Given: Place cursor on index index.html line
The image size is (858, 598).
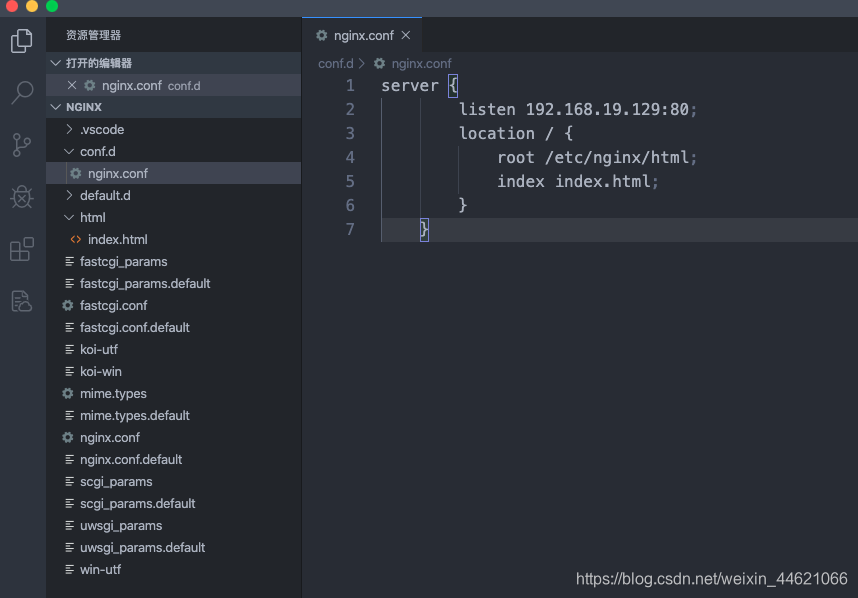Looking at the screenshot, I should [x=578, y=182].
